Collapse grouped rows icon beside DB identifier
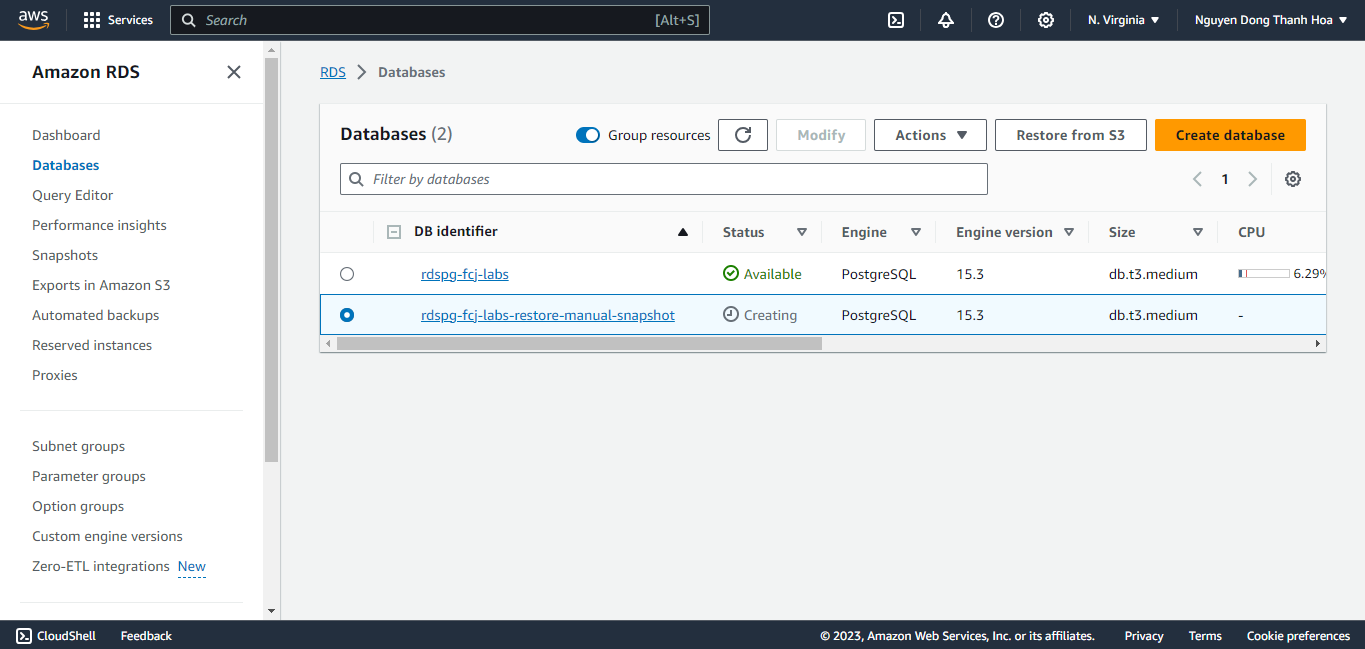Screen dimensions: 1365x649 (x=394, y=232)
